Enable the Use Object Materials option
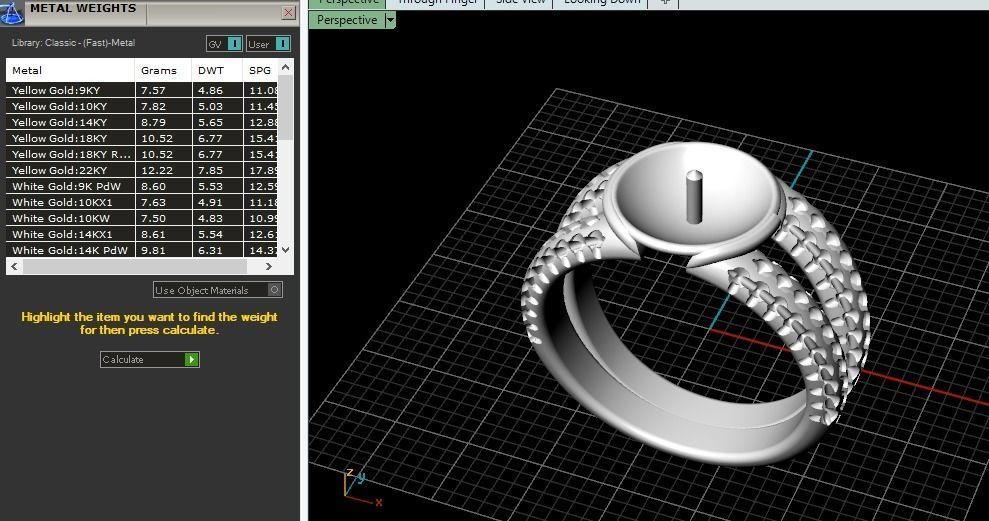Viewport: 989px width, 521px height. click(218, 290)
